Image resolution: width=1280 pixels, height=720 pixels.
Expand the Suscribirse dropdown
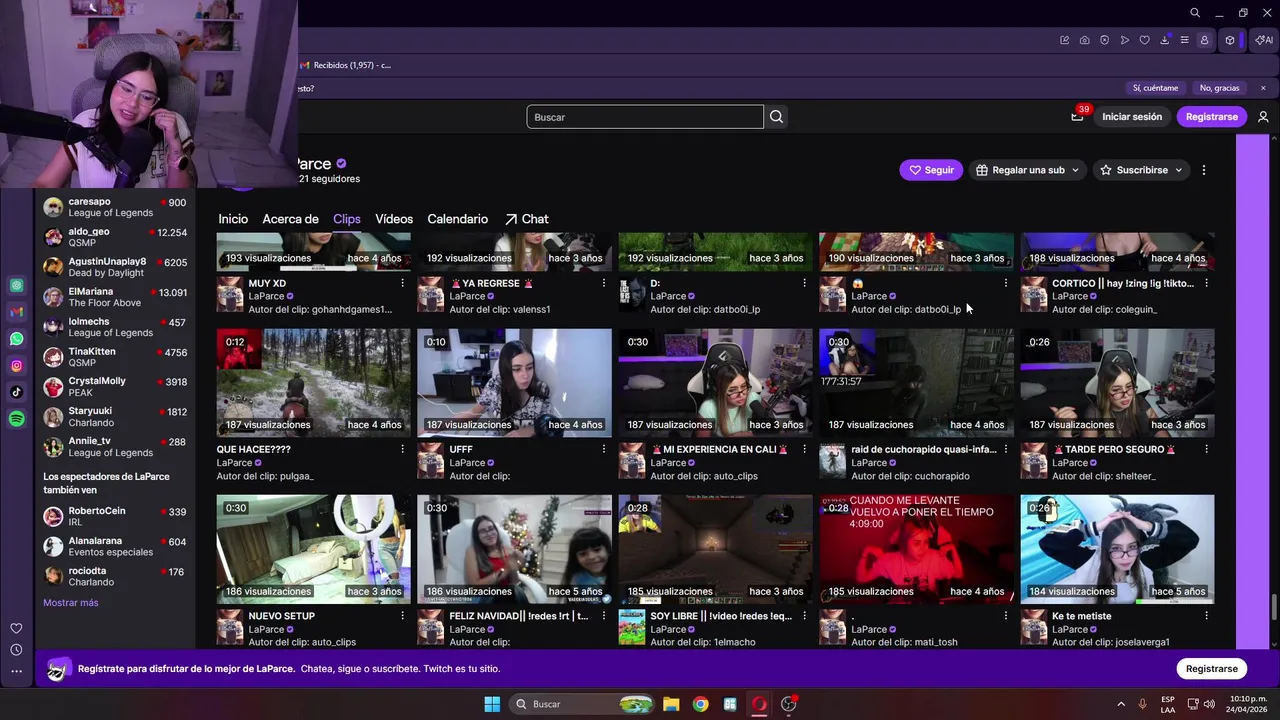1141,170
